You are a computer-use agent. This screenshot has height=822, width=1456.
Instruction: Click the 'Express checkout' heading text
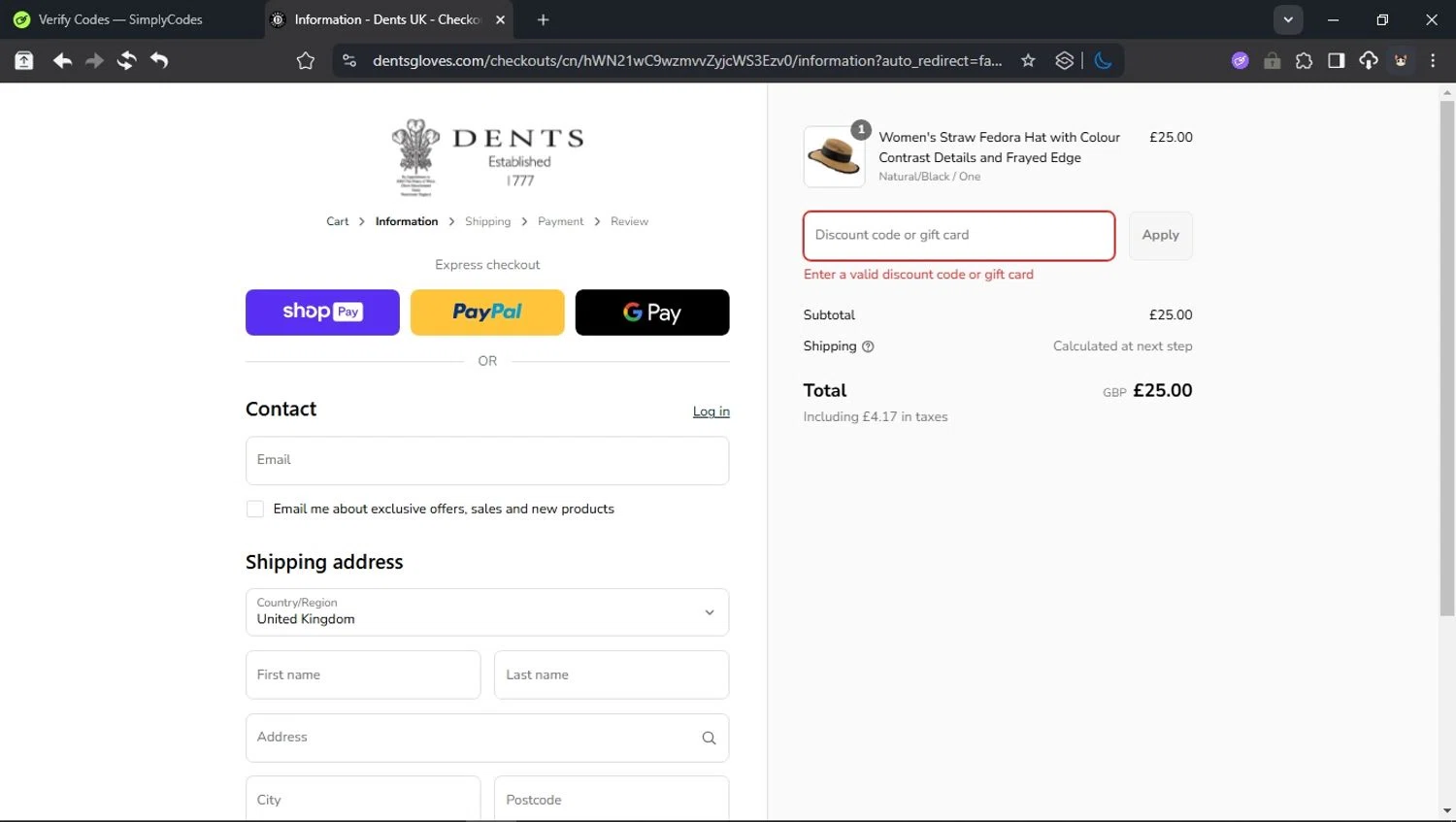pos(487,265)
